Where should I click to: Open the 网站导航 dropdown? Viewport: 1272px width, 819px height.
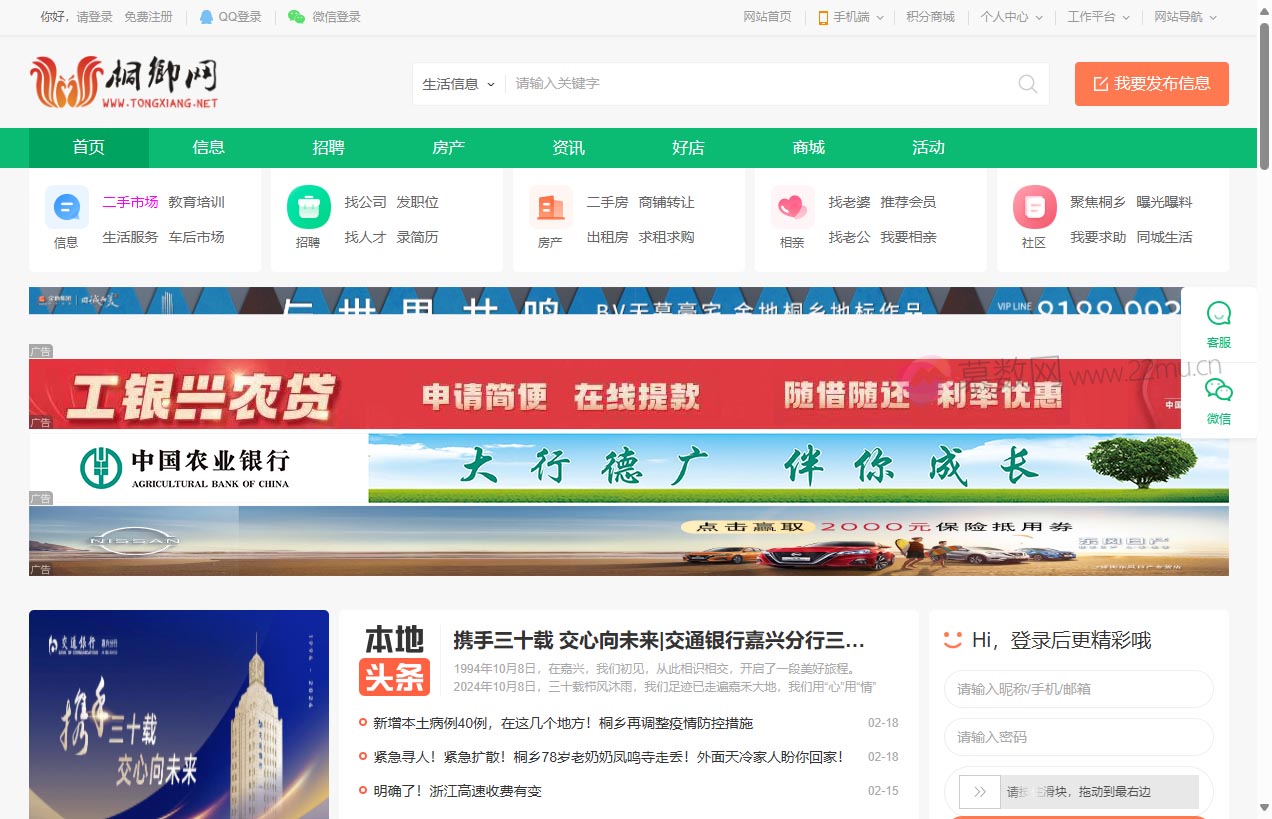[x=1184, y=17]
